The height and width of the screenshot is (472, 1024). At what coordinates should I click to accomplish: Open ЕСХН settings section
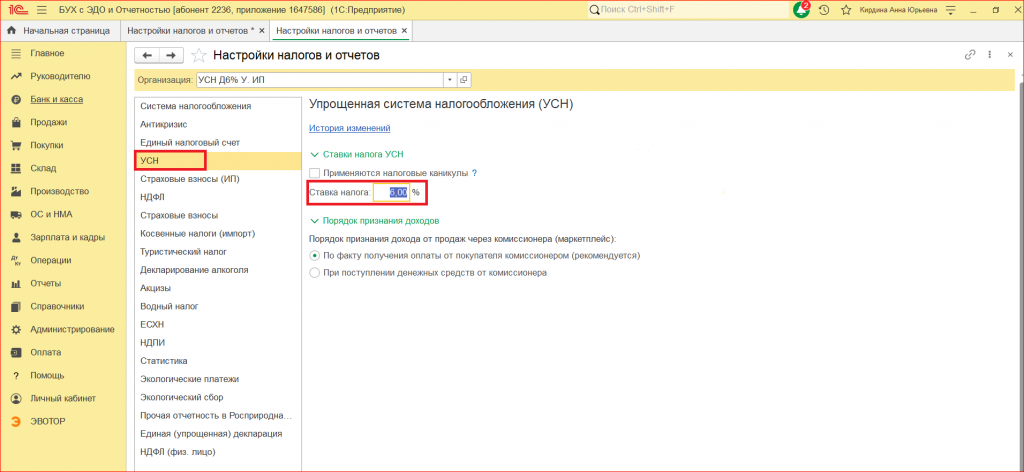(x=217, y=324)
